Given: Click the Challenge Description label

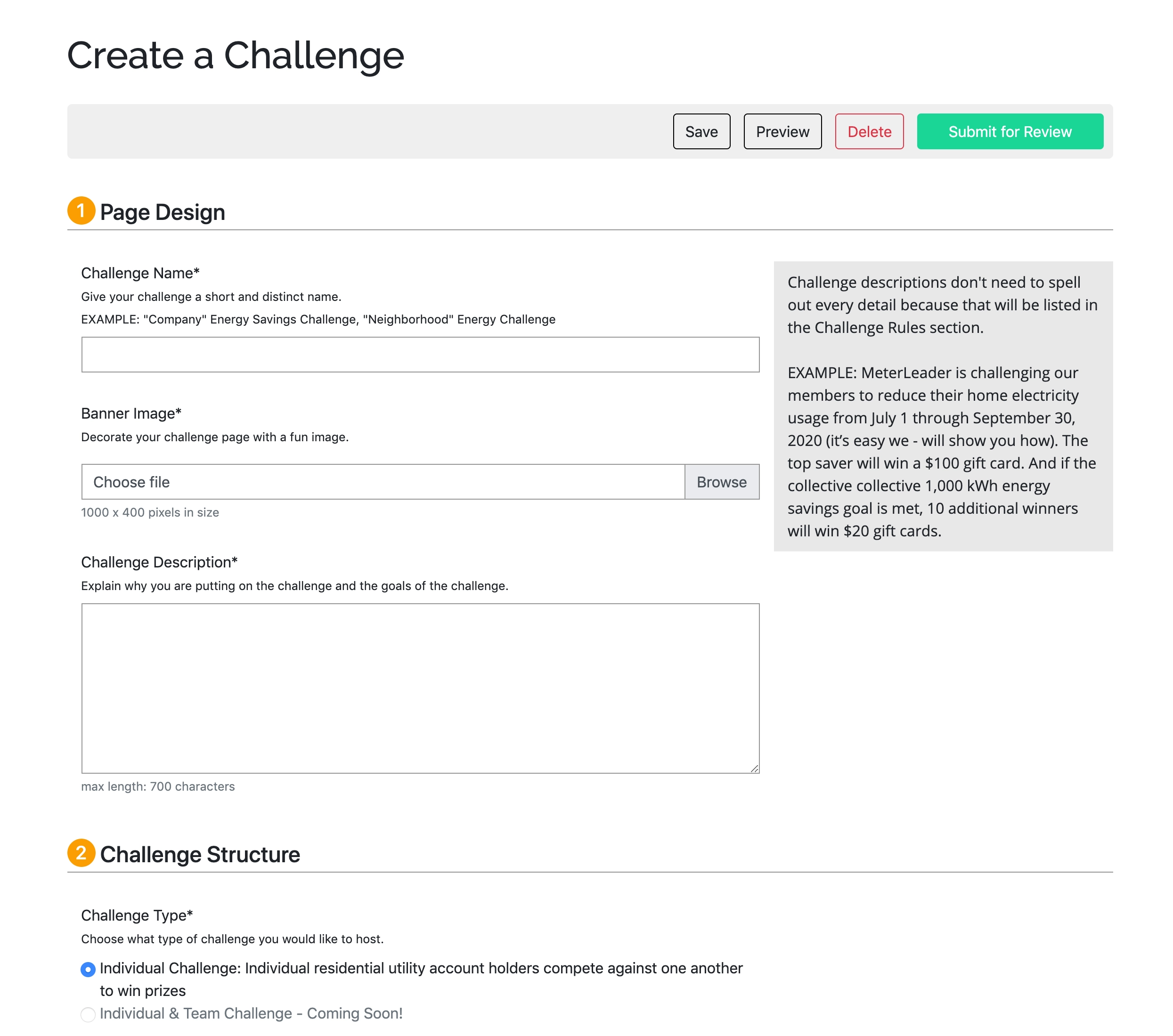Looking at the screenshot, I should 159,562.
